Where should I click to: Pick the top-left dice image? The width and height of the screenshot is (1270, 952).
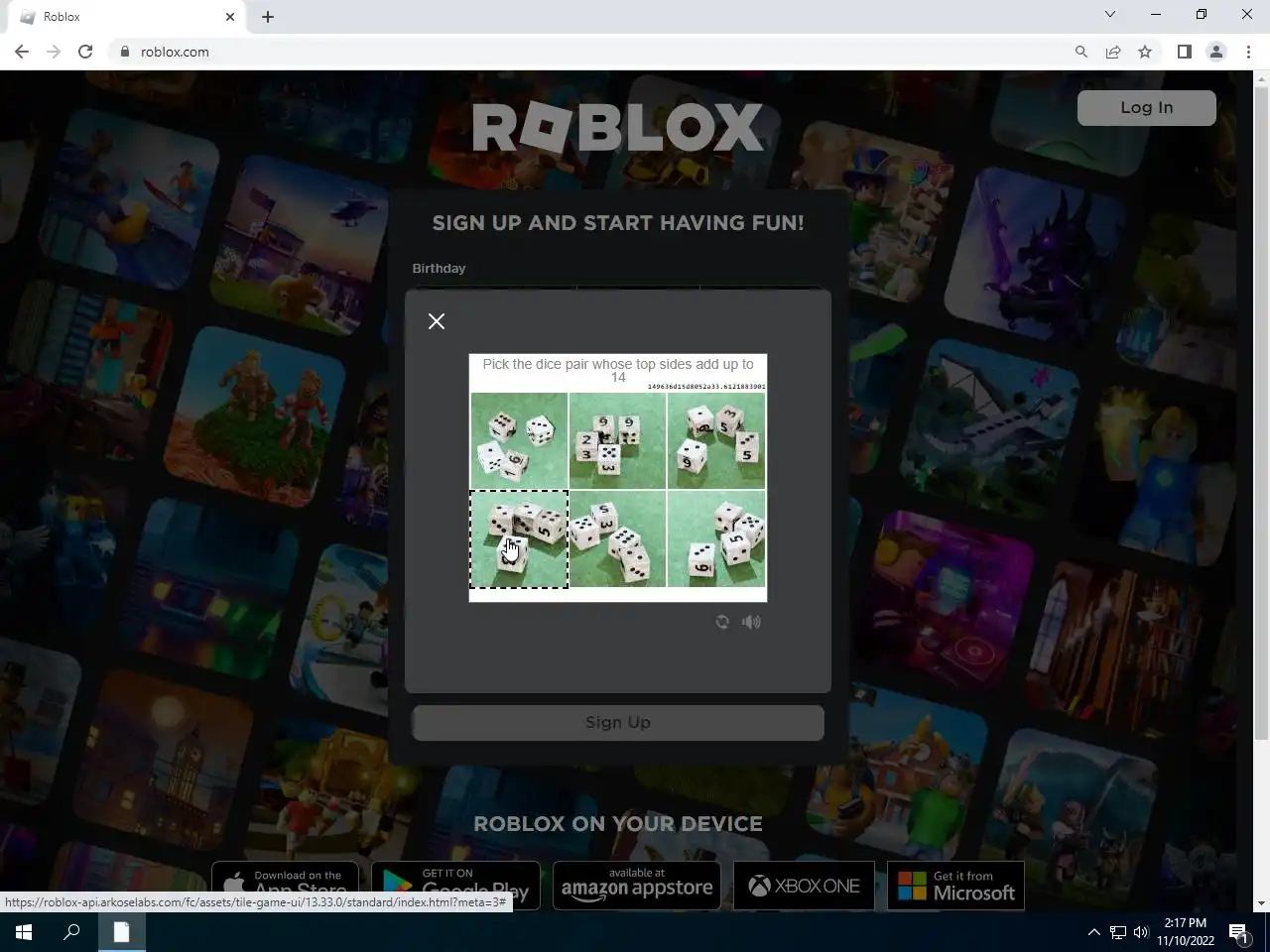[x=519, y=441]
